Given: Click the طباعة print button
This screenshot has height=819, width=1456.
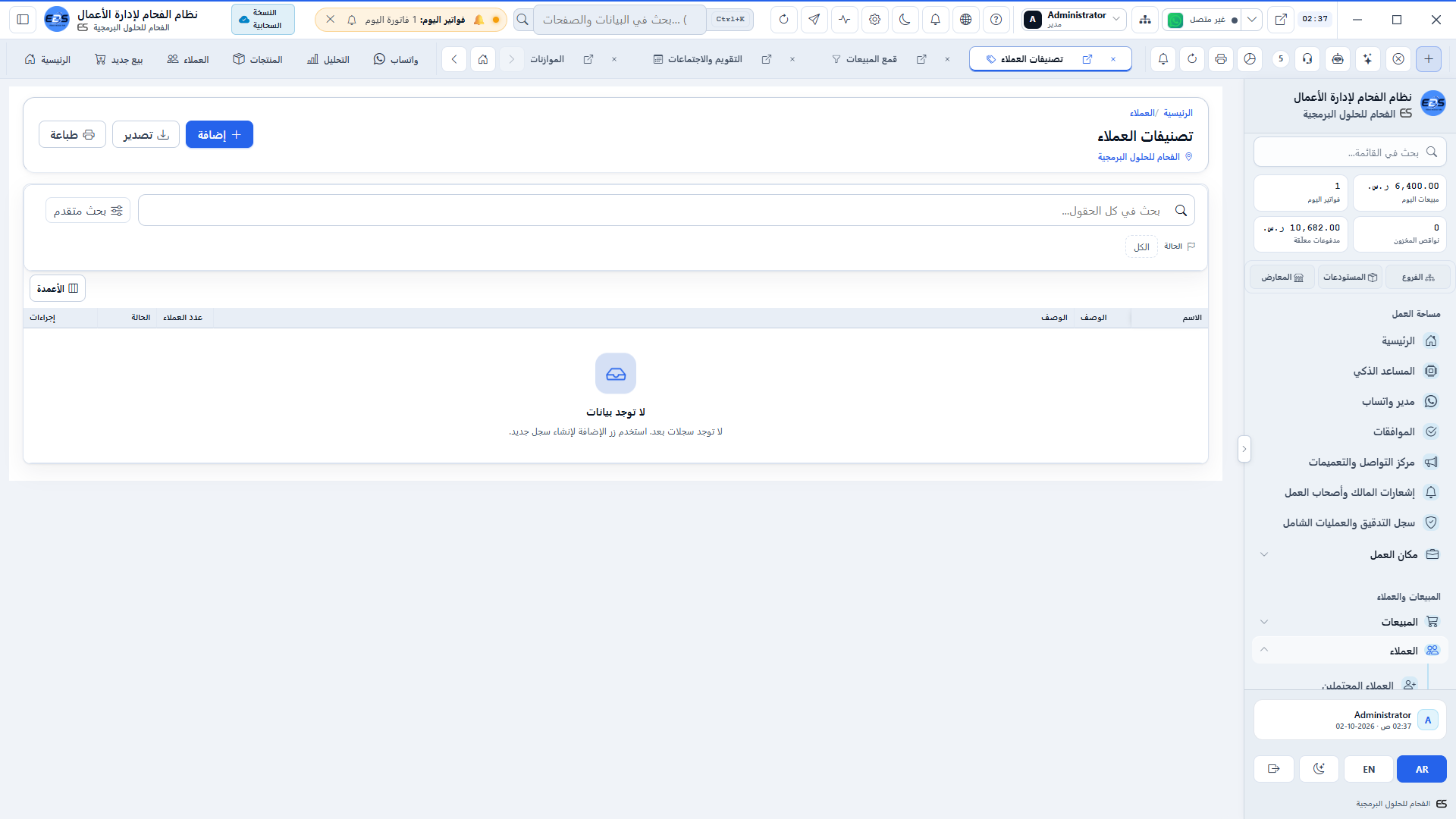Looking at the screenshot, I should [72, 135].
